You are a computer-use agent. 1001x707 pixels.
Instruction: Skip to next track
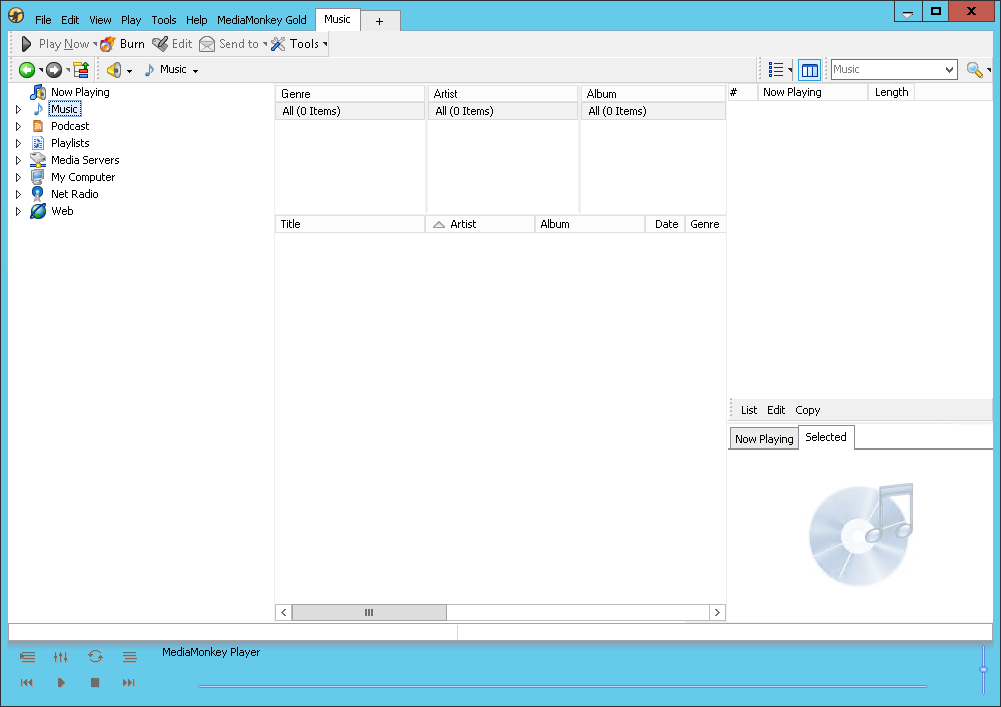tap(128, 683)
